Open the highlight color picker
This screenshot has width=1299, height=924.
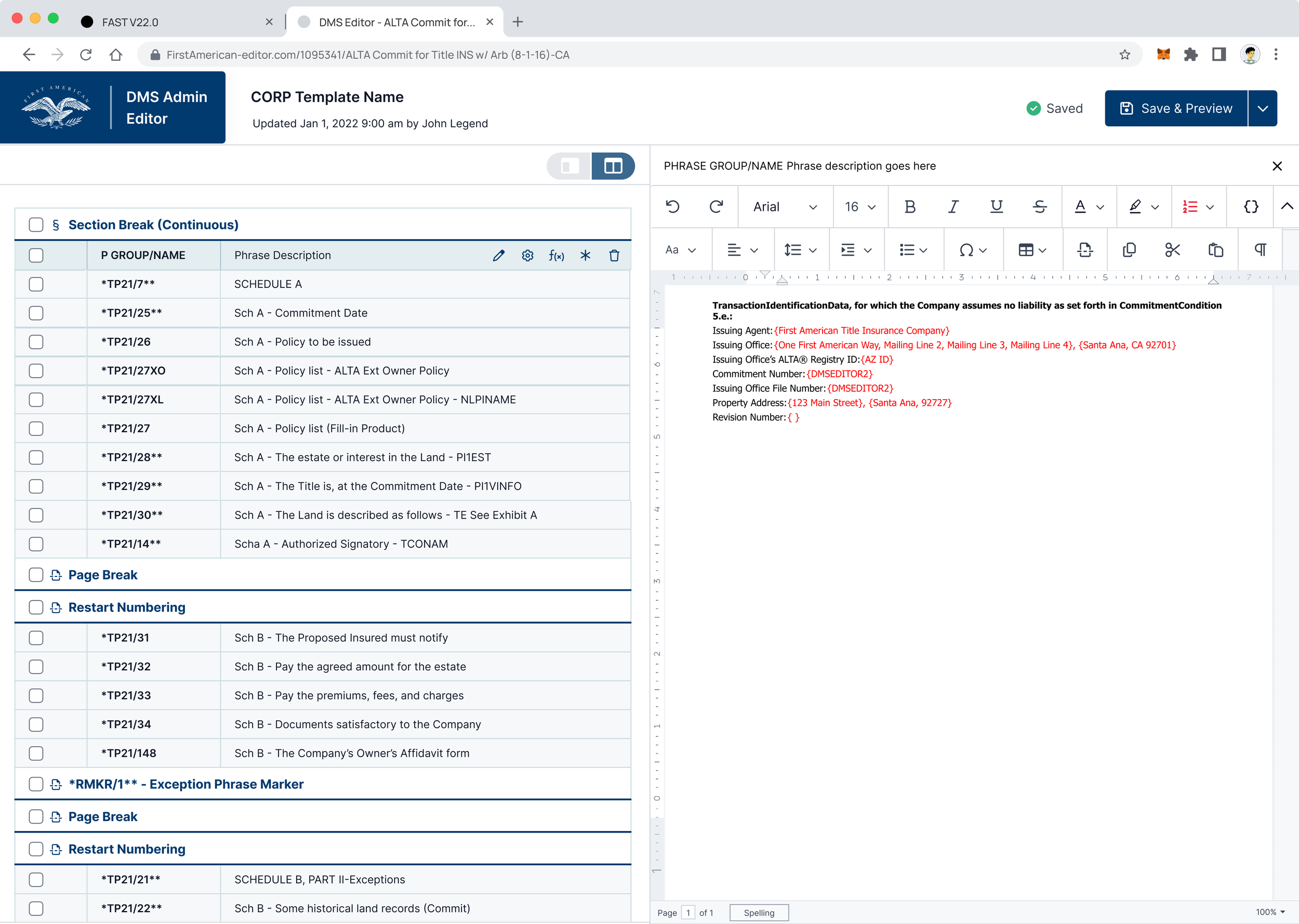click(x=1143, y=206)
